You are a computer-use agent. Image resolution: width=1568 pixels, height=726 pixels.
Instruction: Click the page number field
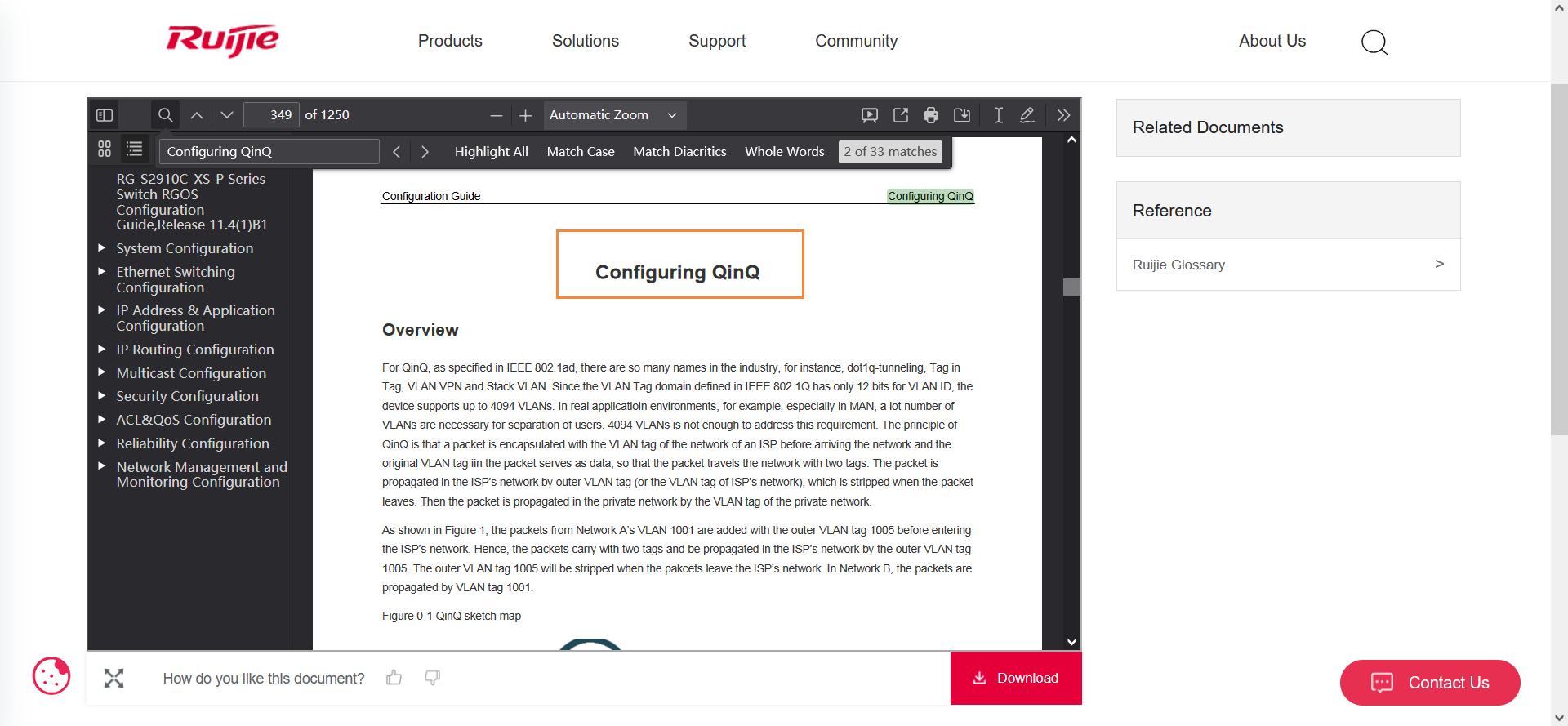(271, 115)
